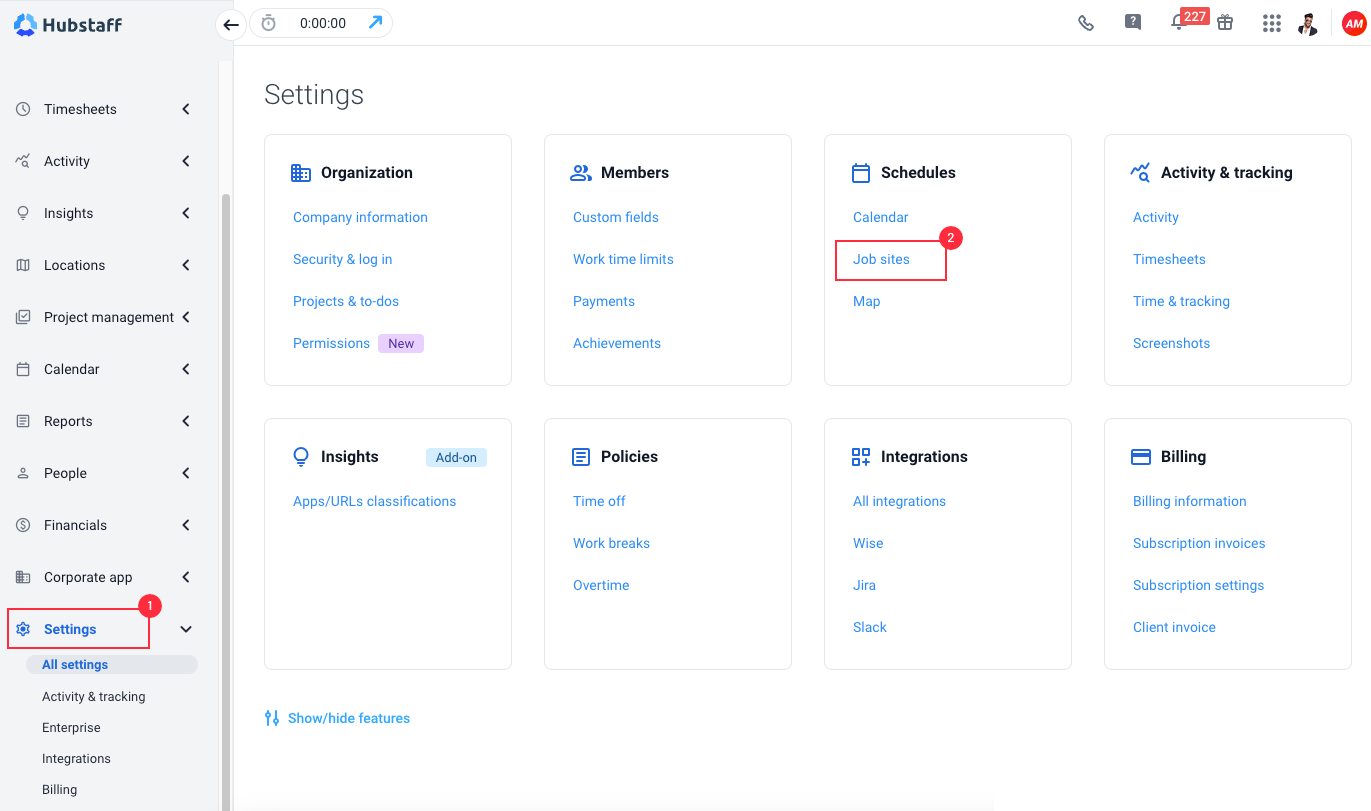The width and height of the screenshot is (1371, 811).
Task: Expand the Financials sidebar menu
Action: [186, 525]
